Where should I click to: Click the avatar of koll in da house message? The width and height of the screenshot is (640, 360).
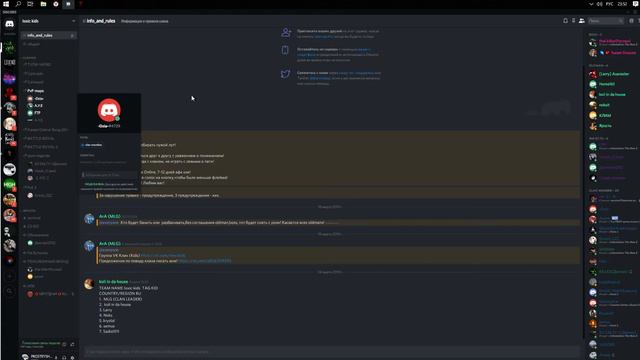click(89, 284)
